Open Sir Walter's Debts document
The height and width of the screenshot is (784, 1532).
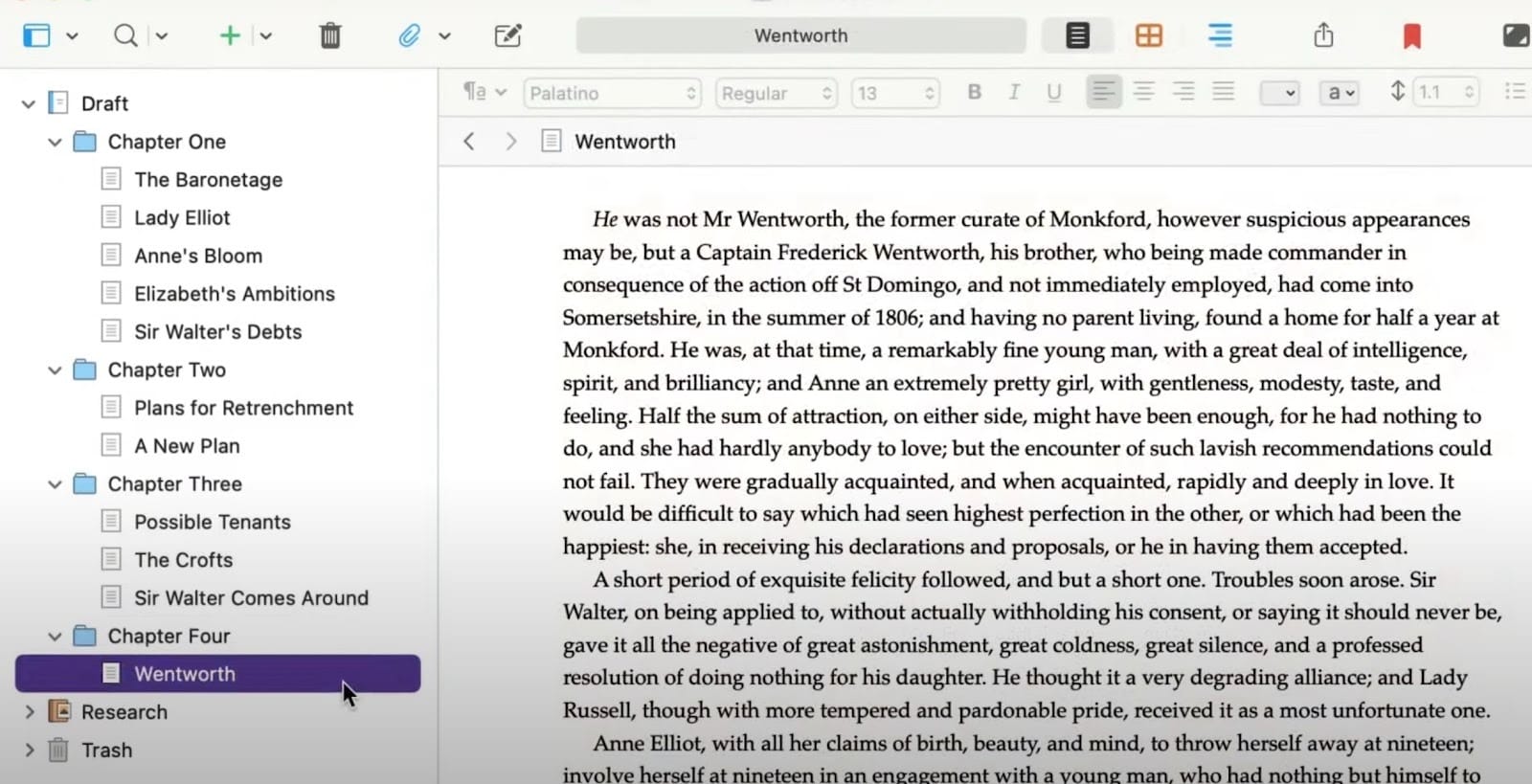217,332
